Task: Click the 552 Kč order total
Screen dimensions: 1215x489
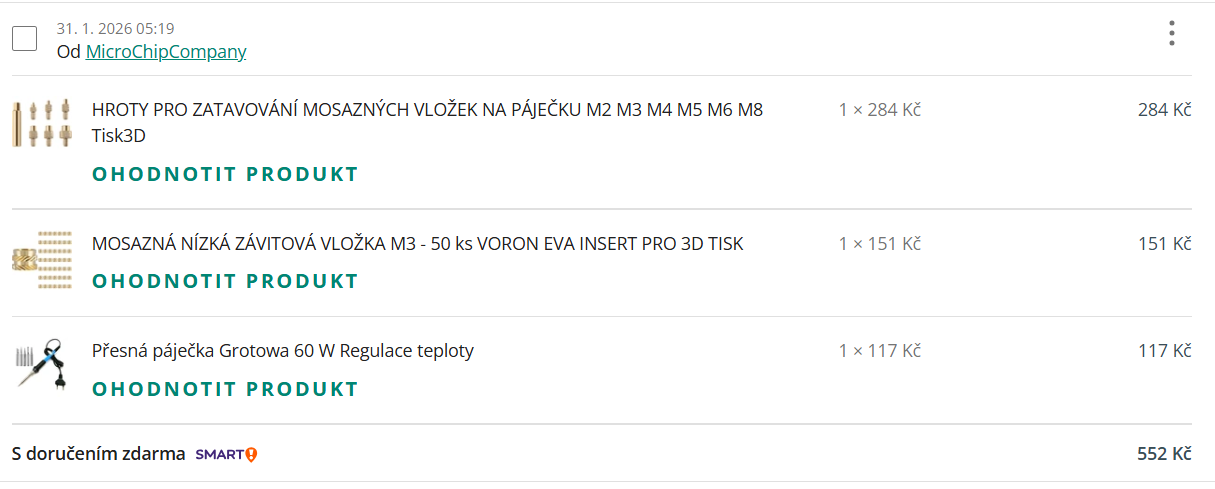Action: tap(1164, 454)
